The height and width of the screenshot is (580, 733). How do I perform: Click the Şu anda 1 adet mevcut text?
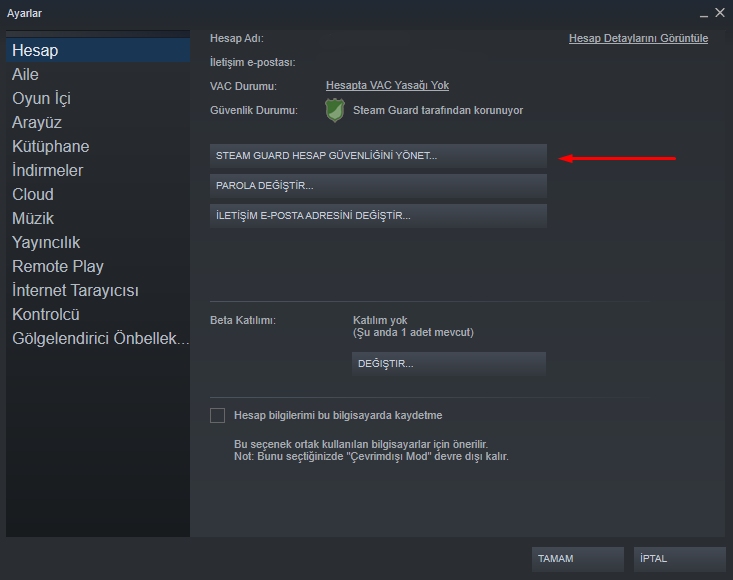[x=413, y=332]
